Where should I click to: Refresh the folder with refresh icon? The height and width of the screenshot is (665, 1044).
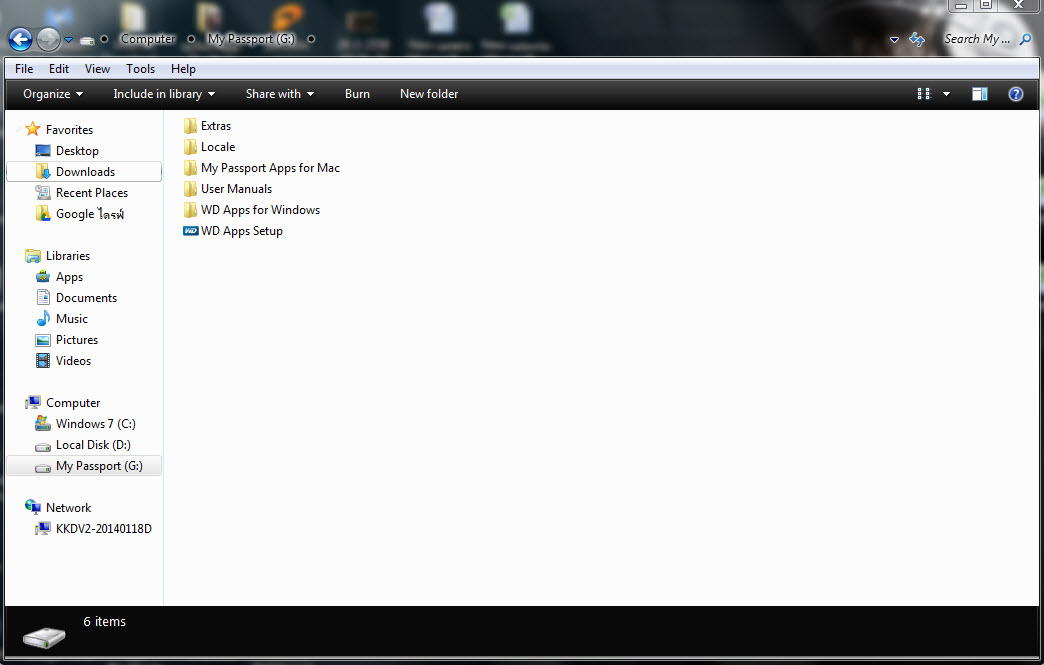(917, 39)
